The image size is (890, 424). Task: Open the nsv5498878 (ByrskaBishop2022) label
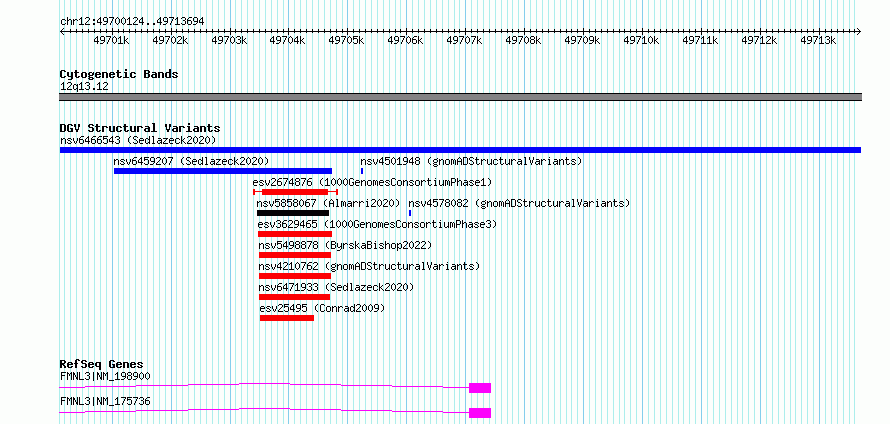click(x=345, y=245)
